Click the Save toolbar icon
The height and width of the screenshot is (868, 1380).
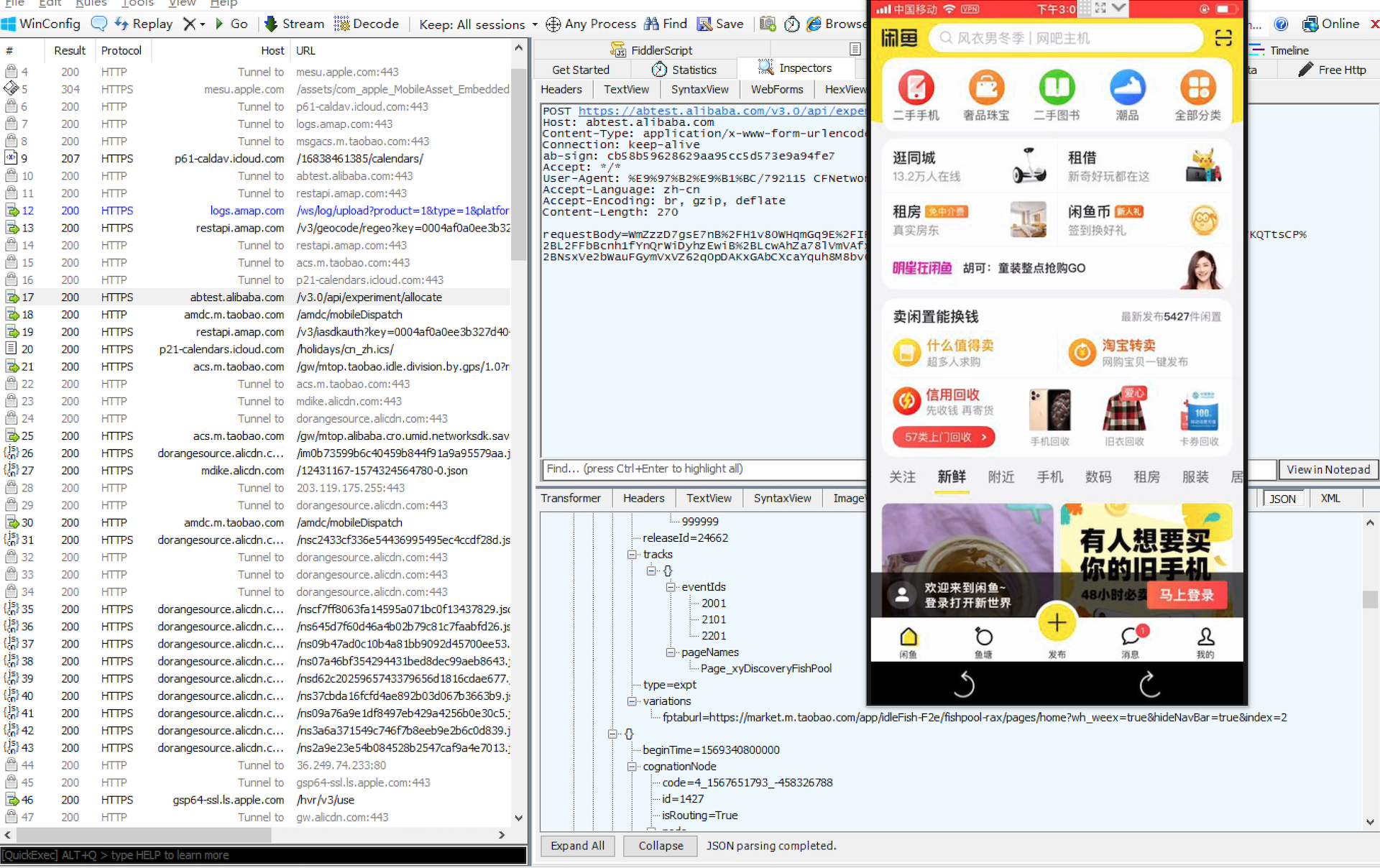click(x=704, y=24)
